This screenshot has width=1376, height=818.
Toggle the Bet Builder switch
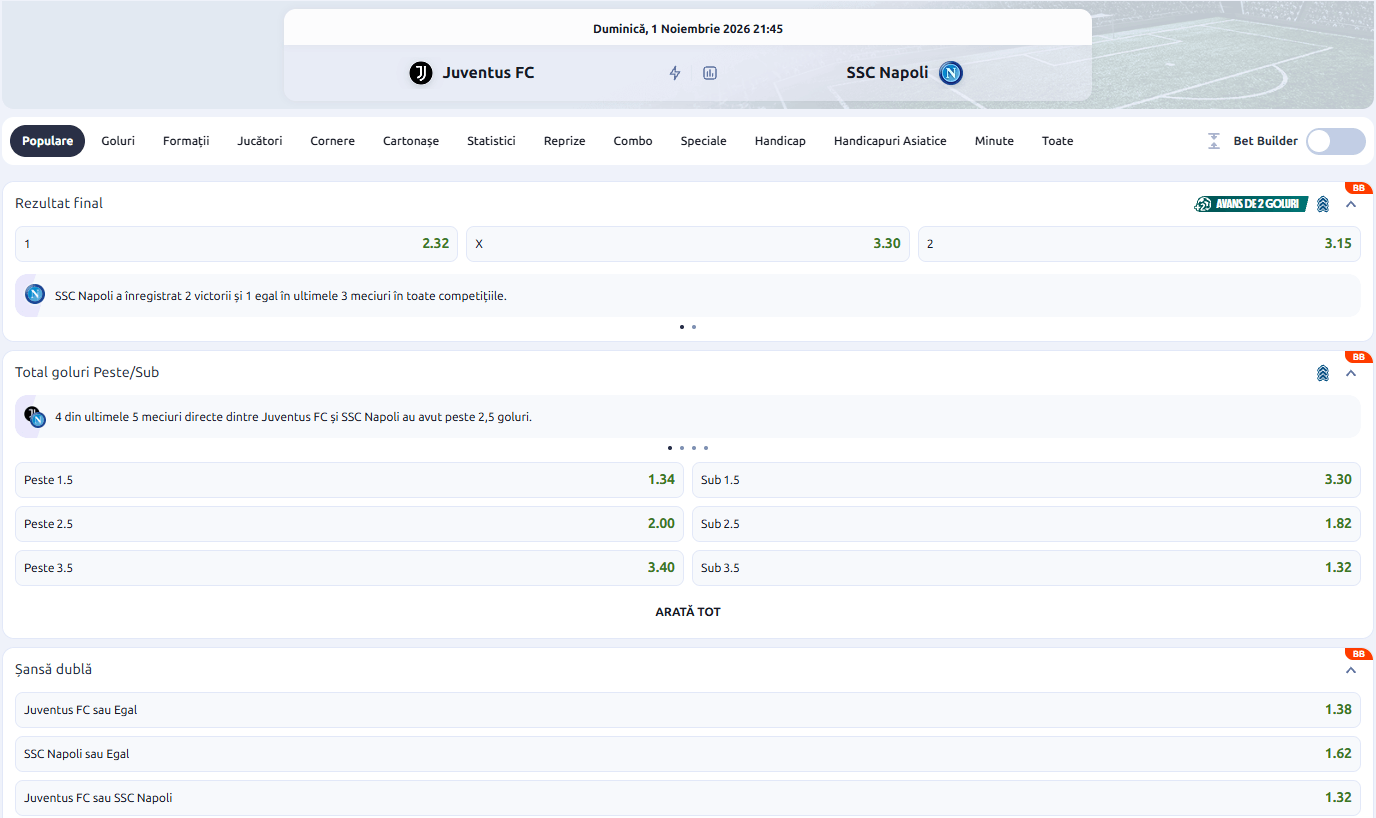(1335, 141)
